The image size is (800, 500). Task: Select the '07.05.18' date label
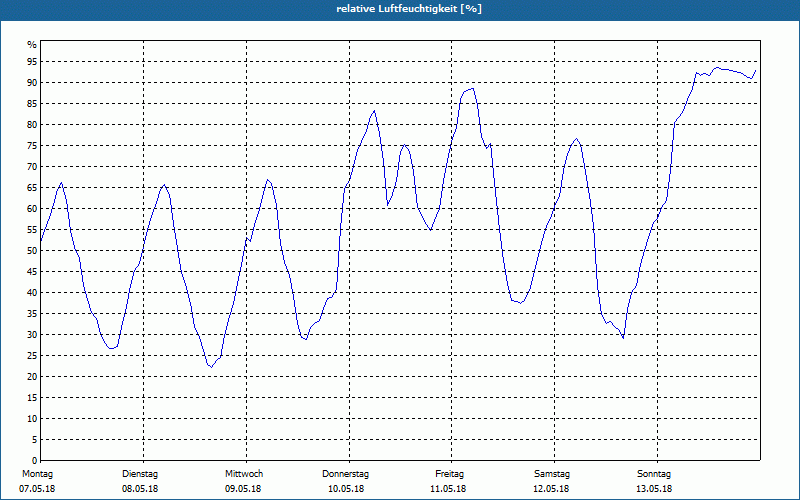tap(37, 489)
